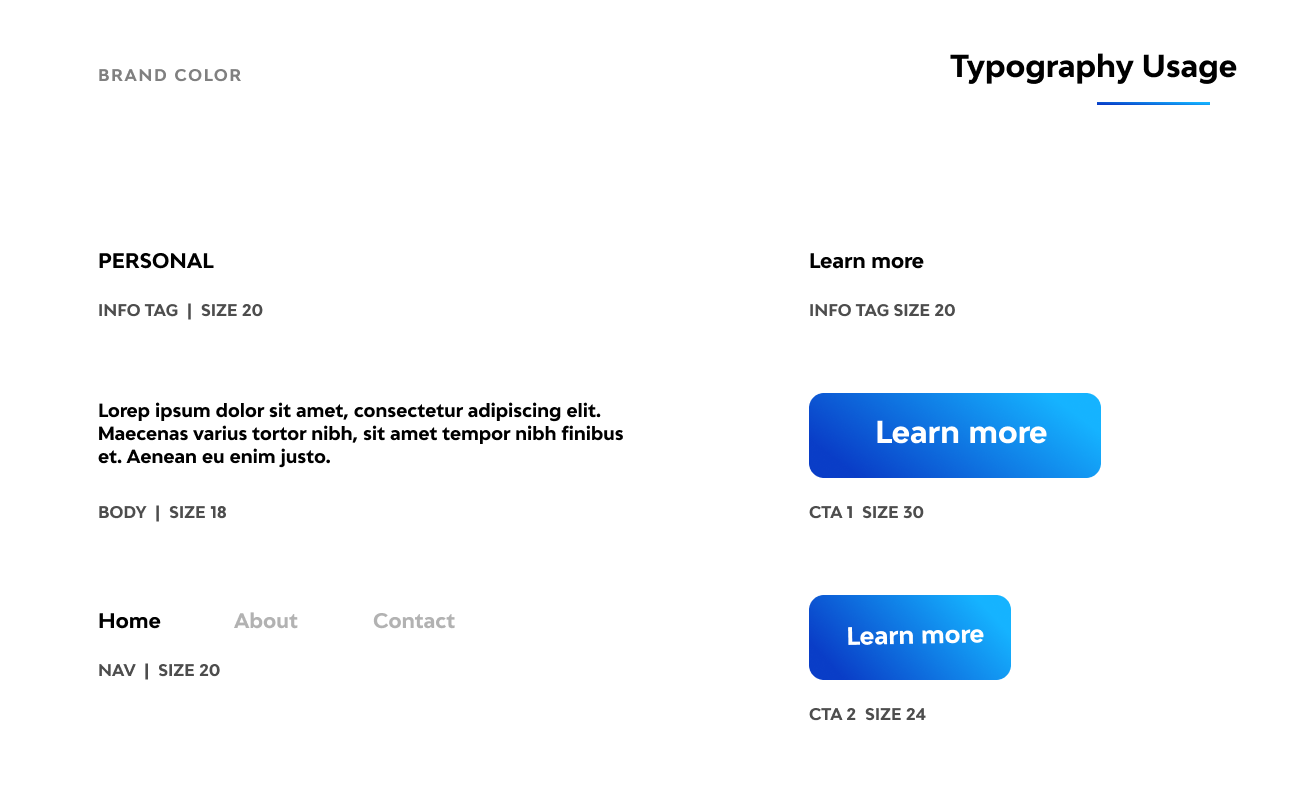The height and width of the screenshot is (800, 1300).
Task: Click the Typography Usage heading
Action: (x=1093, y=67)
